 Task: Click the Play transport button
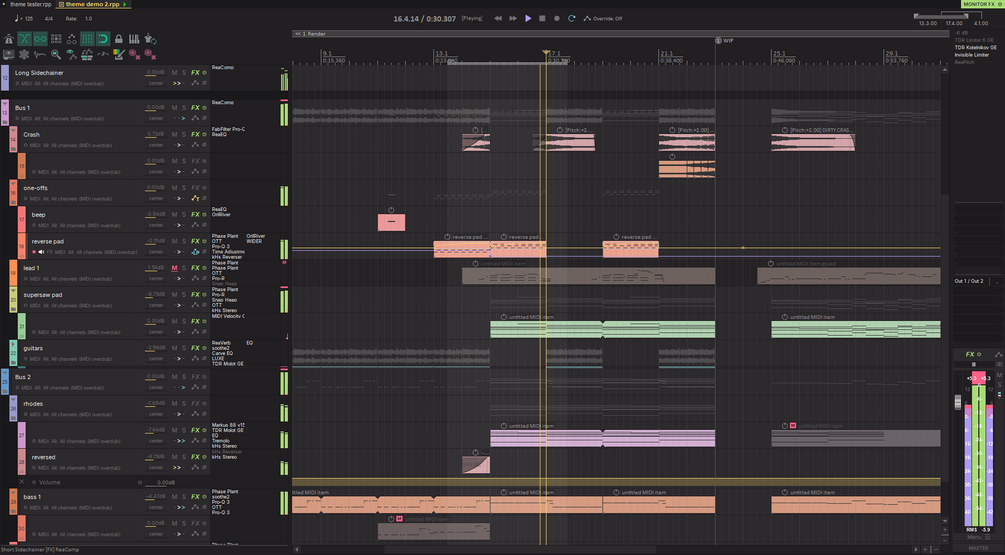528,19
